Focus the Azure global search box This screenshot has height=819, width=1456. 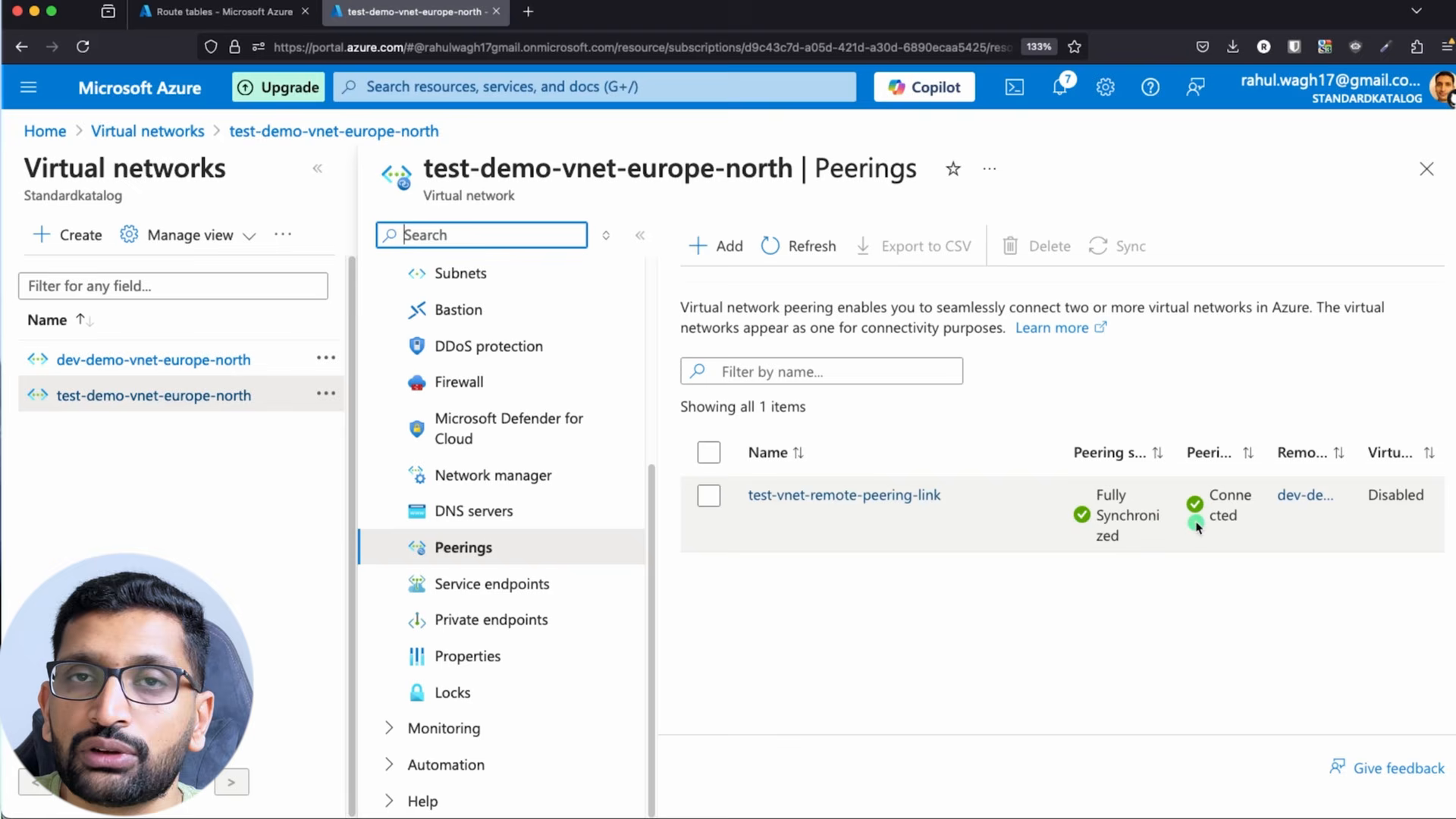(x=595, y=87)
